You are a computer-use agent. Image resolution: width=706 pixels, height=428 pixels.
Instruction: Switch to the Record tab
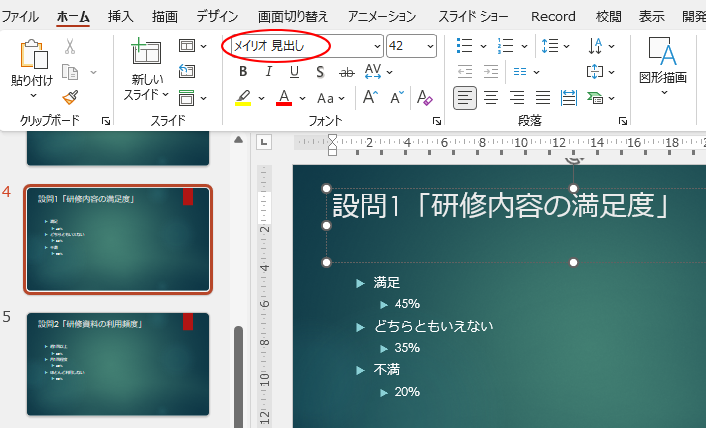[553, 17]
